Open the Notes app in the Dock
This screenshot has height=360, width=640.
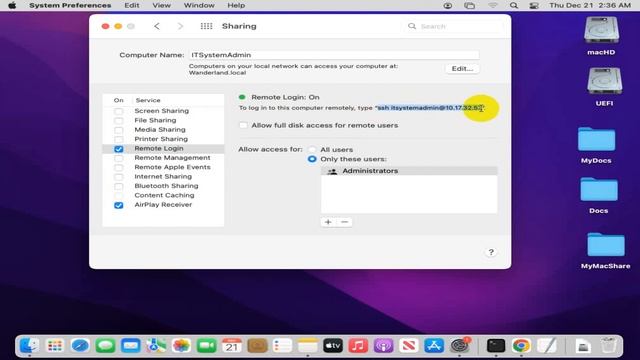pyautogui.click(x=308, y=346)
